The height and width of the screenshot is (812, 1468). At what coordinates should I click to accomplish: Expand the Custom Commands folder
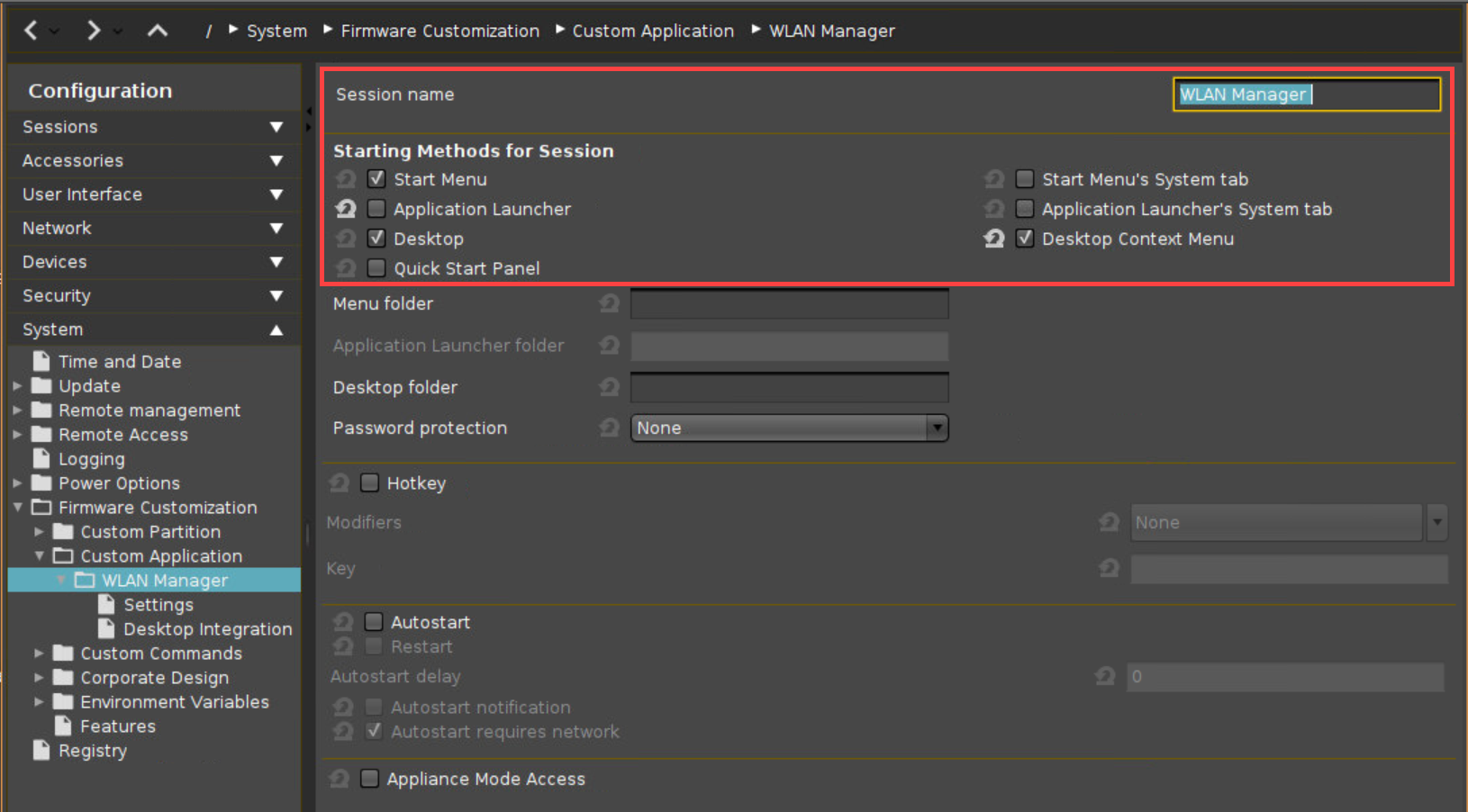pos(38,653)
